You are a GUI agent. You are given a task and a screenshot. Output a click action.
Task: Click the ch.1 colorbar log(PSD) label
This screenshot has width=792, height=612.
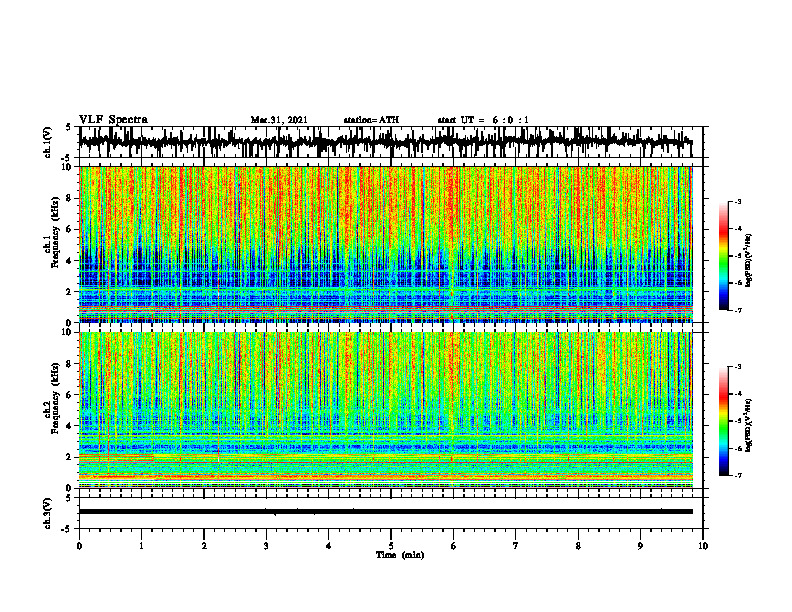coord(750,261)
